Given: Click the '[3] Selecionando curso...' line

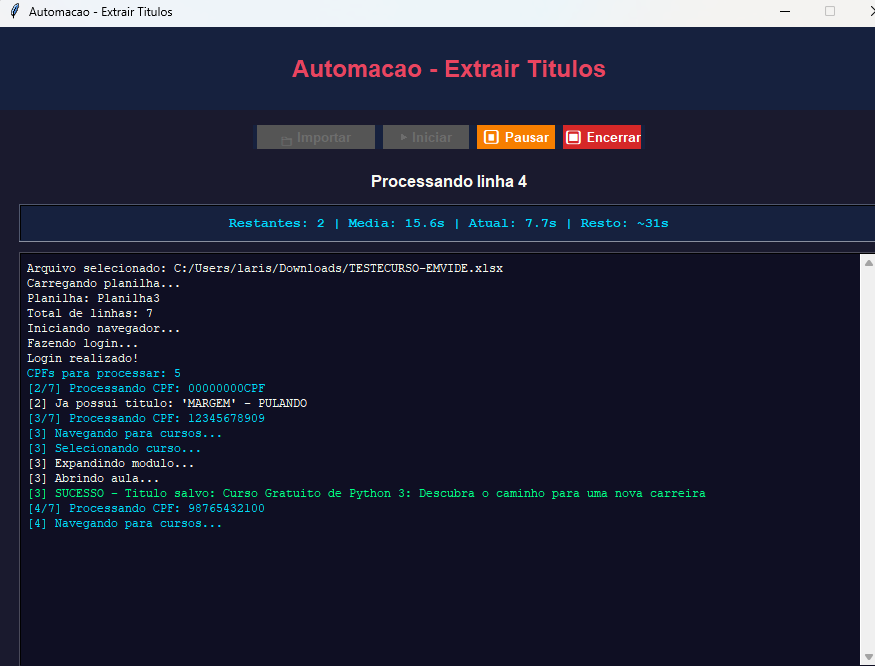Looking at the screenshot, I should 114,448.
